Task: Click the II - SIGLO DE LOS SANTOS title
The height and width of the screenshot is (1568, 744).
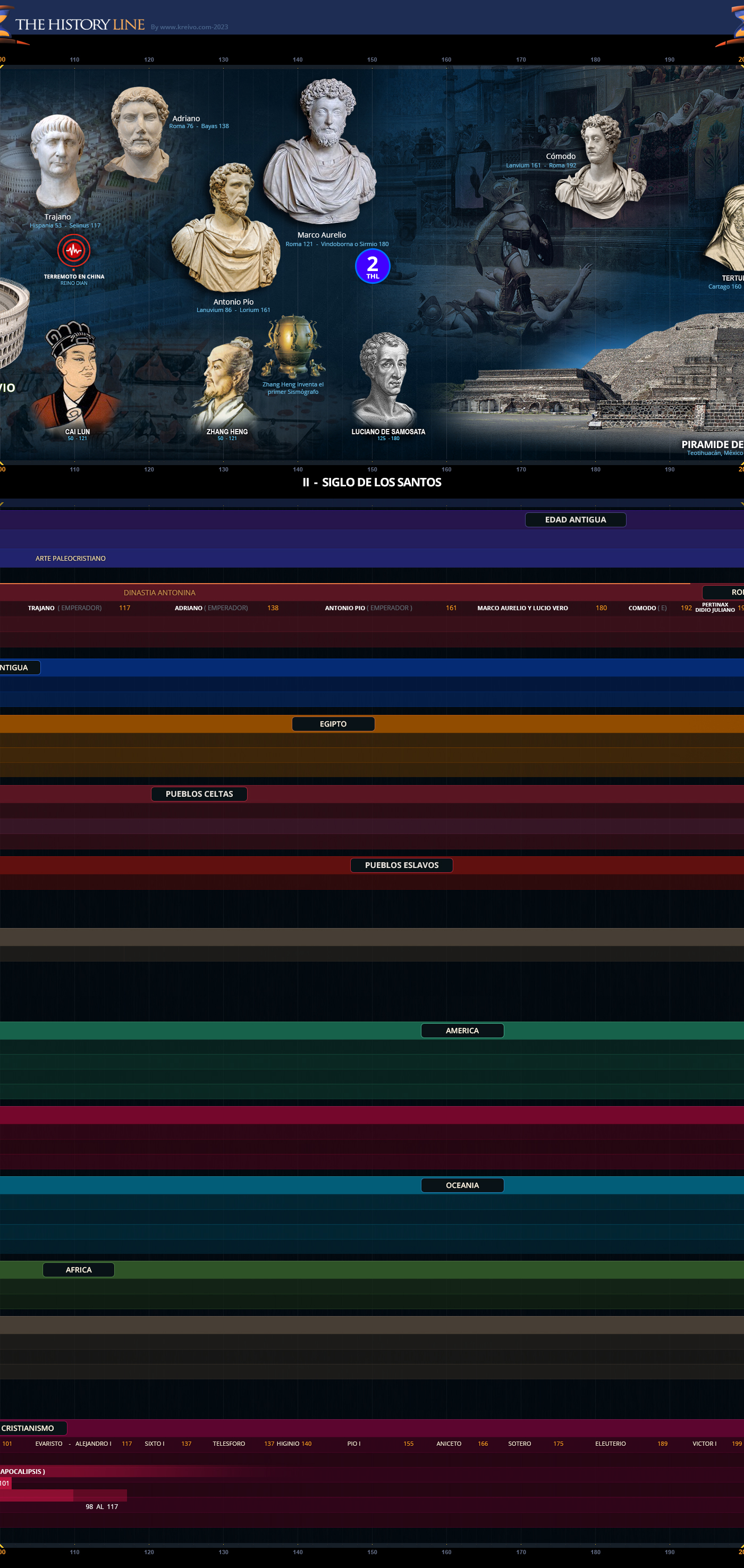Action: pyautogui.click(x=373, y=482)
